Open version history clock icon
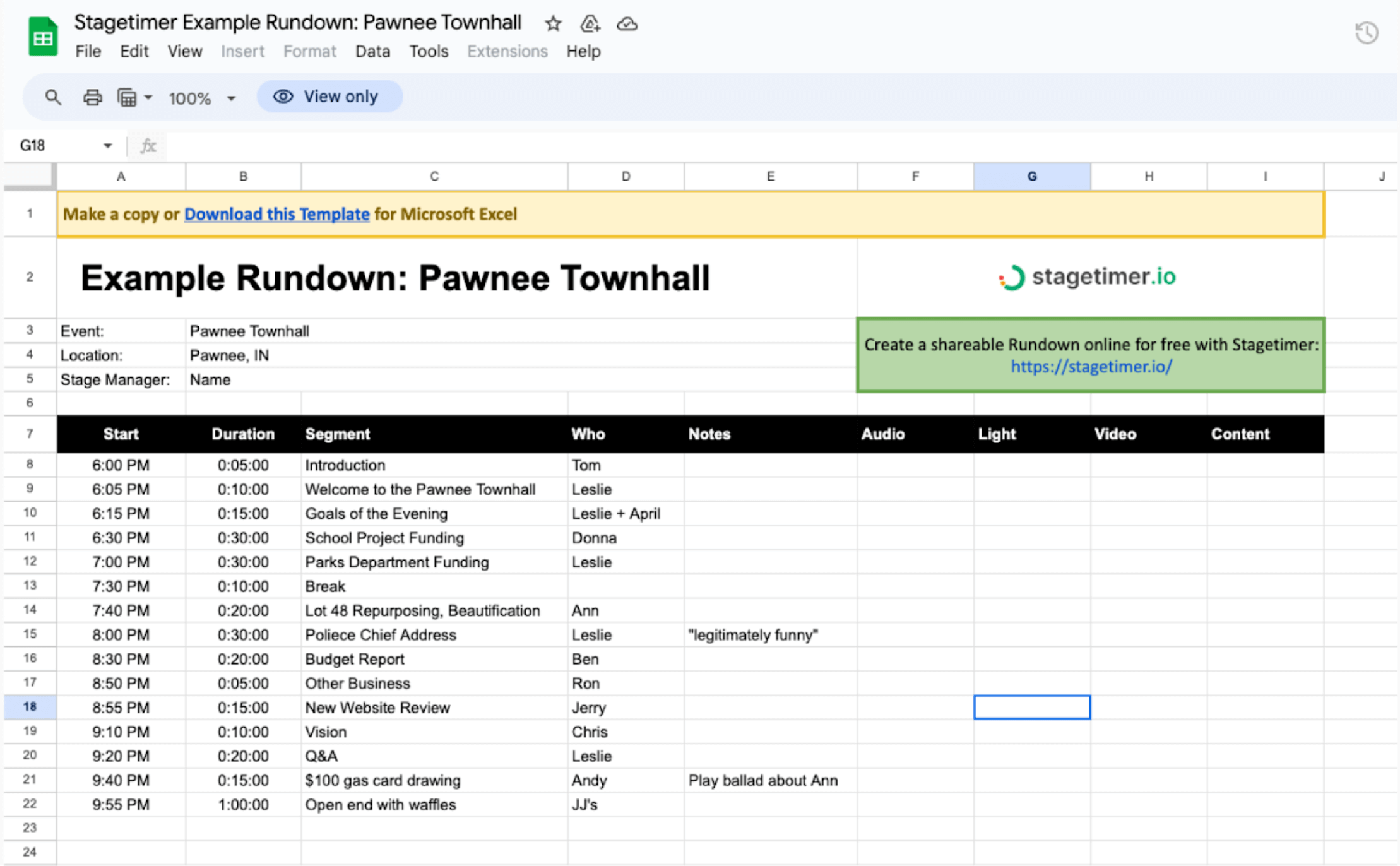This screenshot has height=866, width=1400. coord(1367,32)
